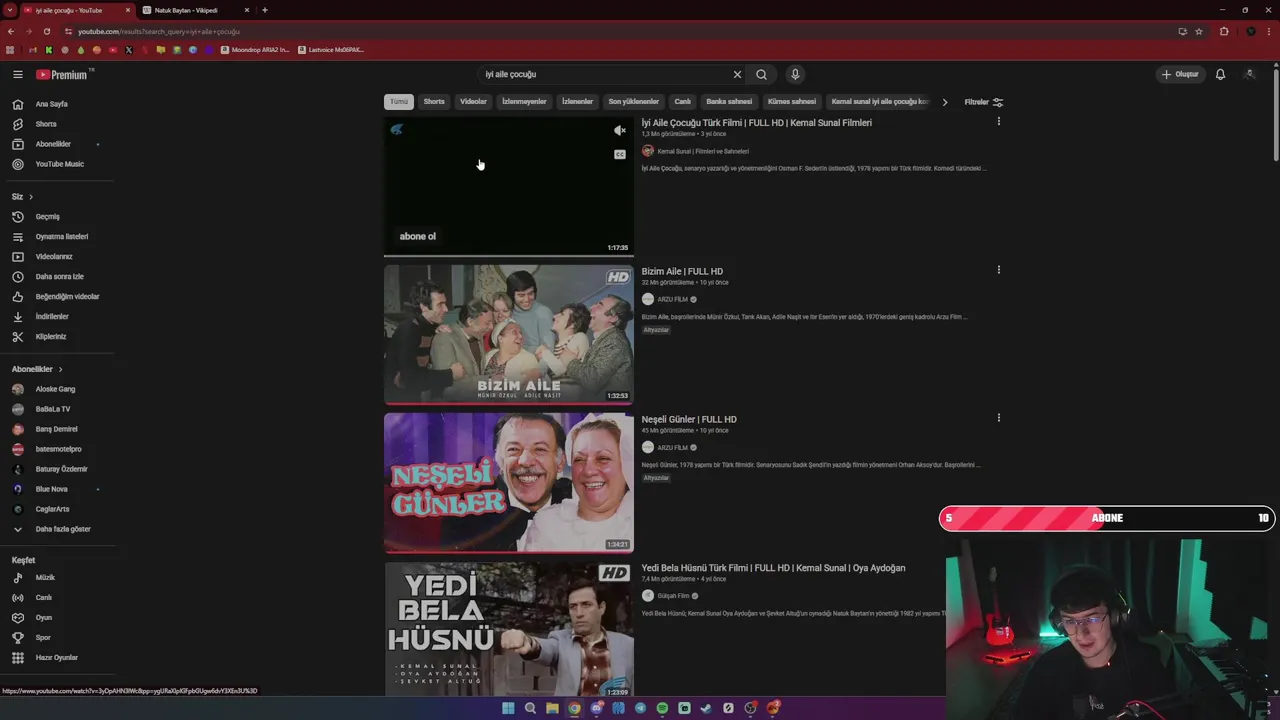Image resolution: width=1280 pixels, height=720 pixels.
Task: Select the Banka sahnesi chip
Action: click(x=729, y=102)
